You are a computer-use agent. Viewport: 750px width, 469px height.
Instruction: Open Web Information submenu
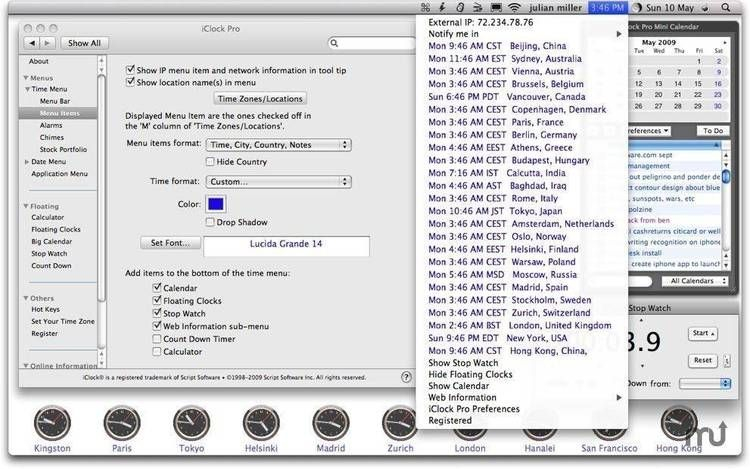(522, 397)
